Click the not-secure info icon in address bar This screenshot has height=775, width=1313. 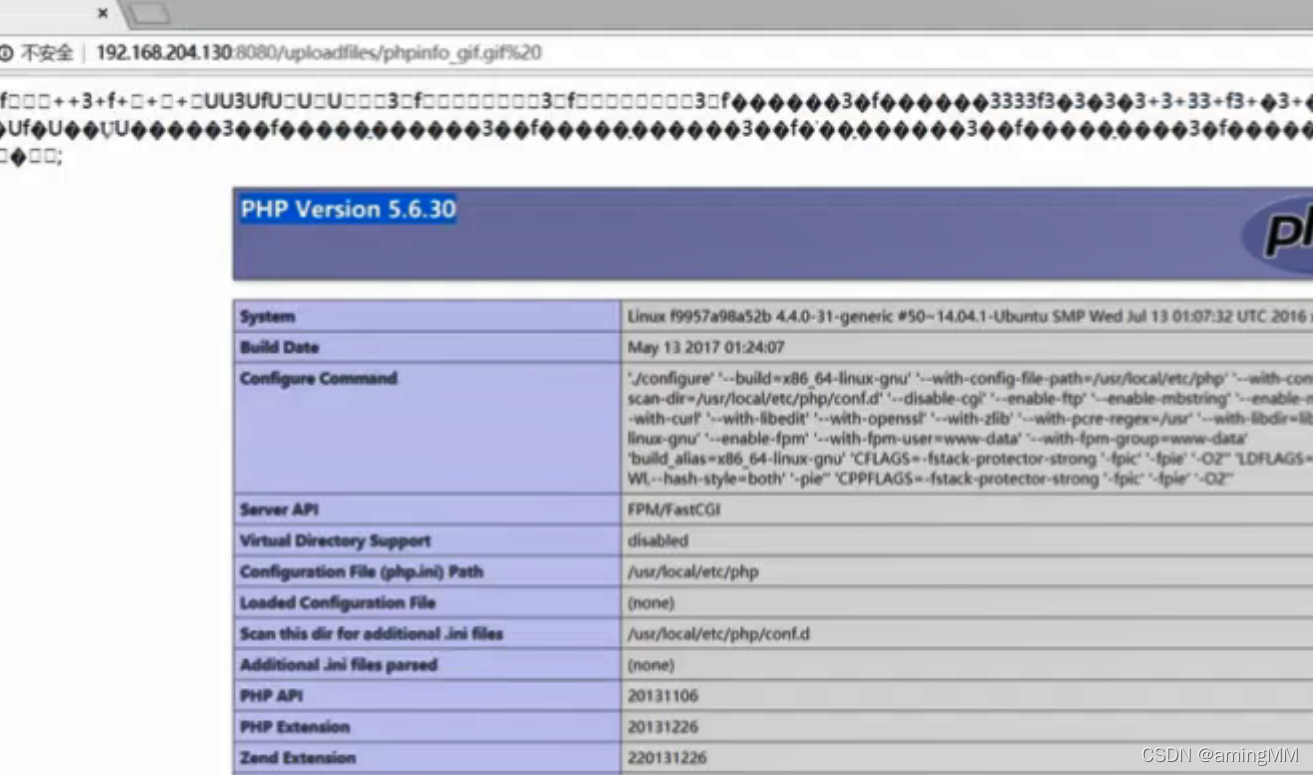click(7, 53)
